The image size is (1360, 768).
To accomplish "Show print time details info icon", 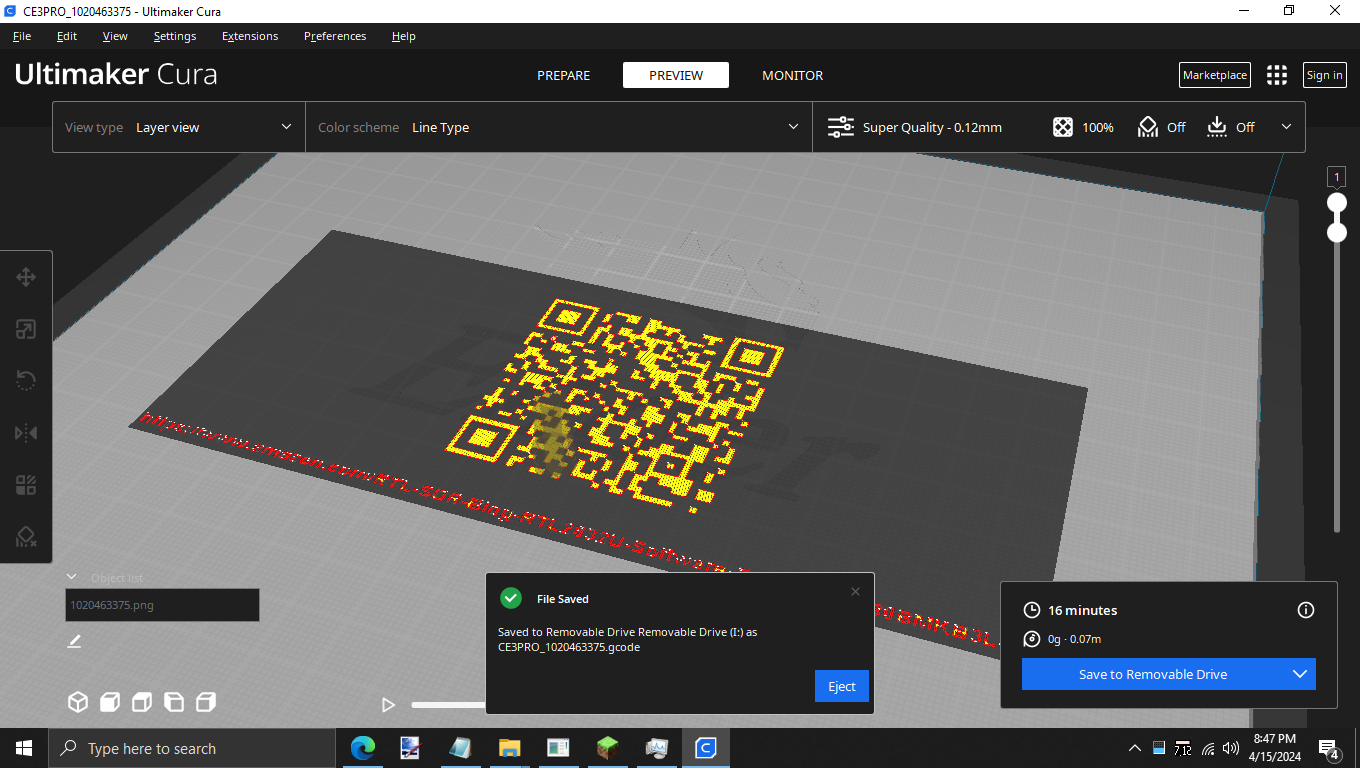I will [x=1305, y=610].
